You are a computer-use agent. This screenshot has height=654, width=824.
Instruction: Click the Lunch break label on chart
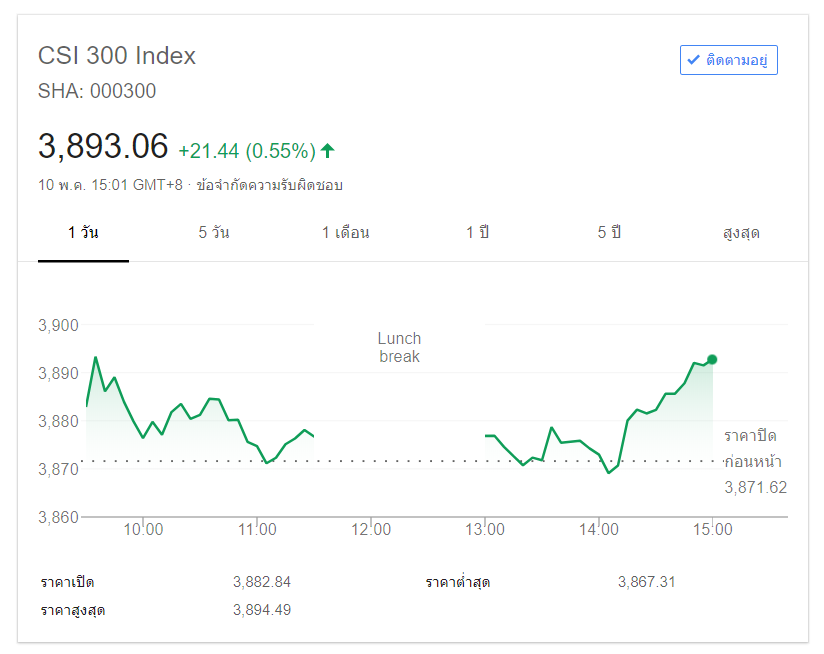(x=399, y=347)
